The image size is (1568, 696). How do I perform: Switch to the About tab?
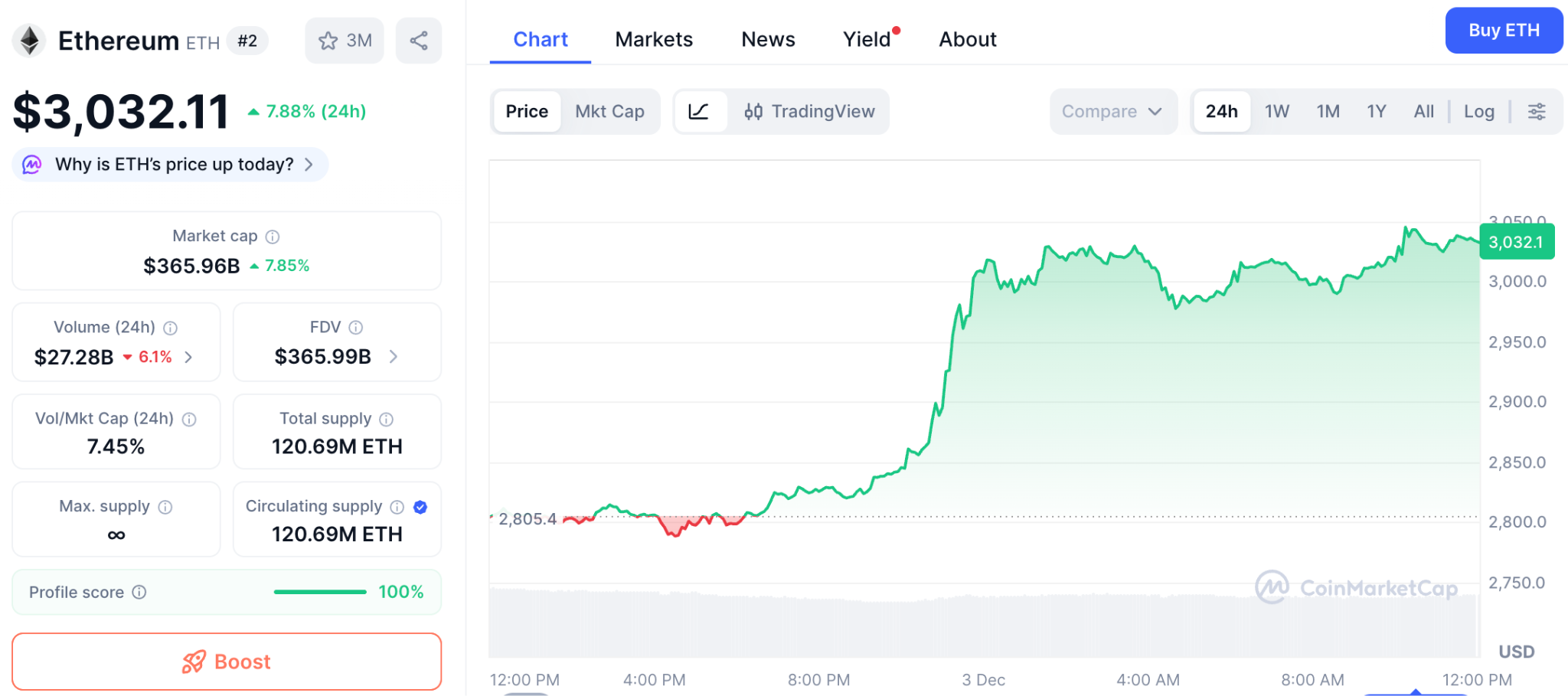pos(968,40)
